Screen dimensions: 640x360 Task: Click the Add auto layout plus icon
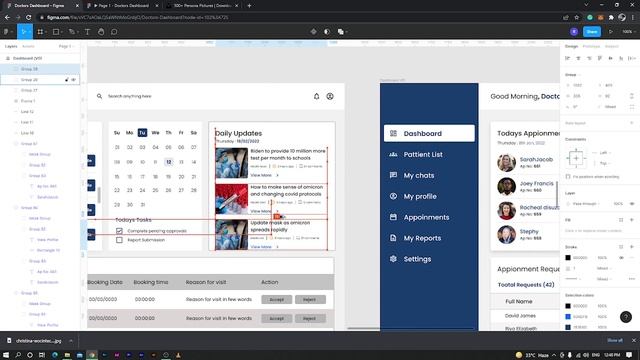(x=631, y=123)
